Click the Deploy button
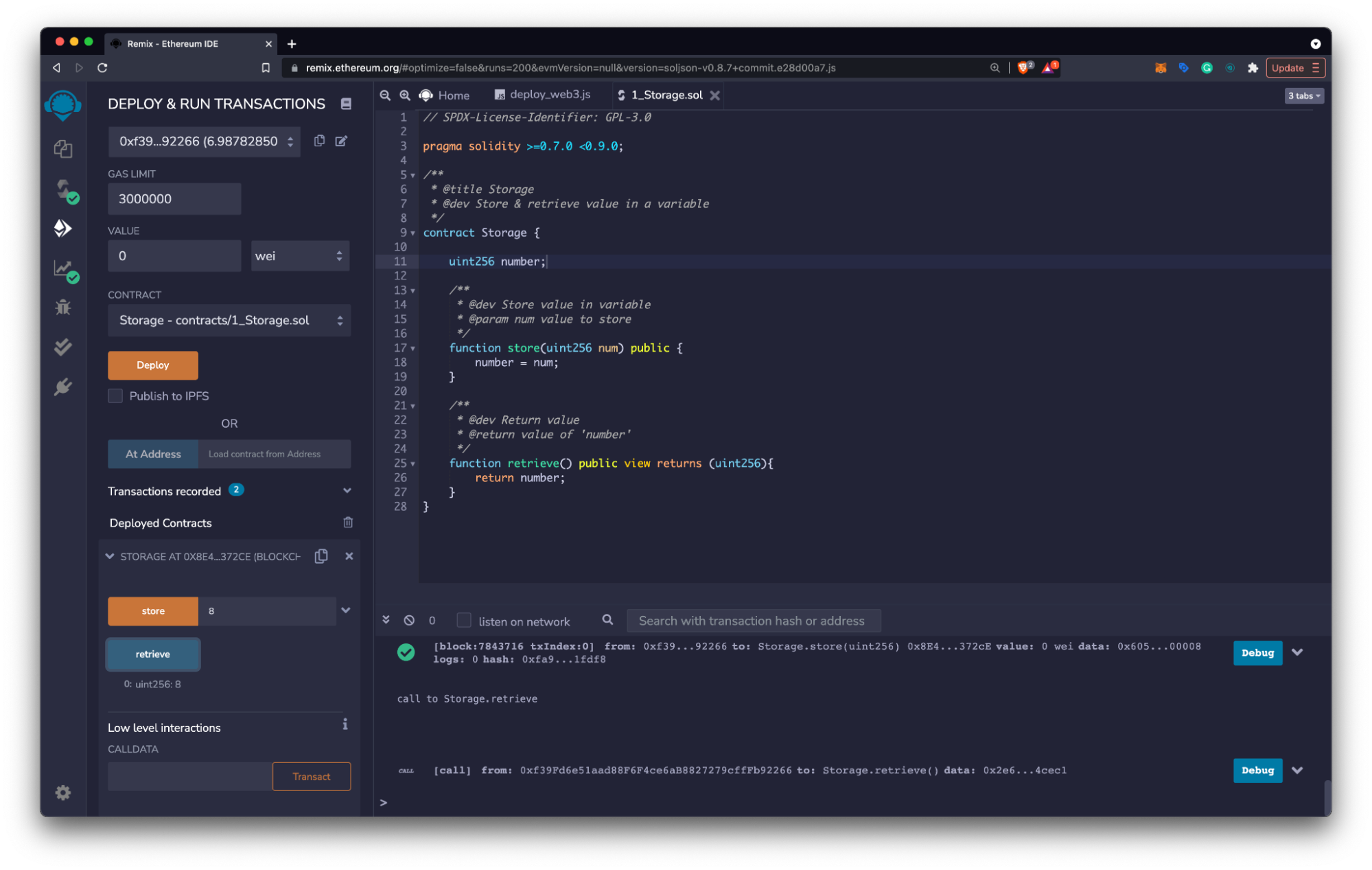 tap(153, 364)
